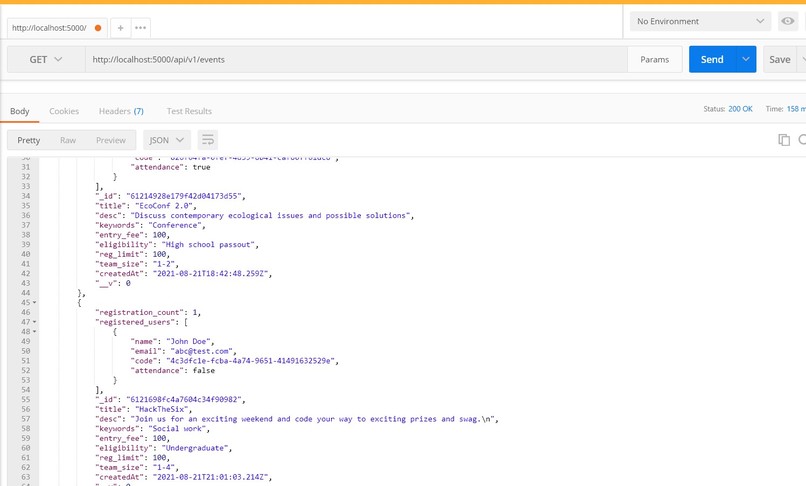Click the Params button

654,59
